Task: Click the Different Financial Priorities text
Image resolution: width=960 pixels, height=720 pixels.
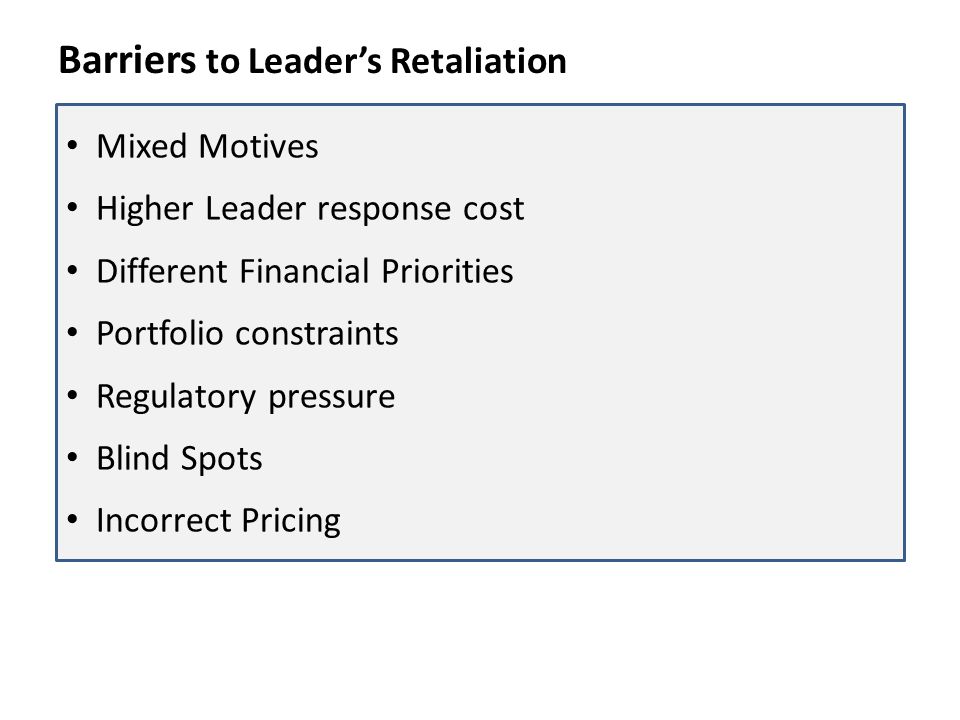Action: [x=305, y=271]
